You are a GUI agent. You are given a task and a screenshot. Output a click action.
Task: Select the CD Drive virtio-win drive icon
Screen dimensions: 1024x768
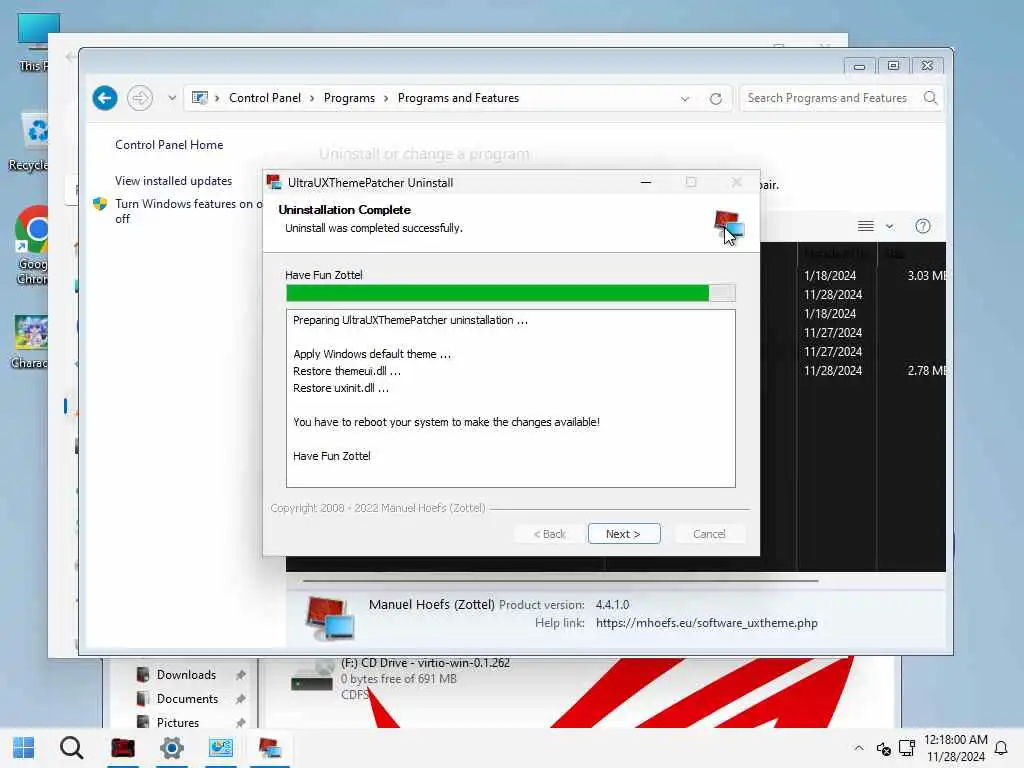pyautogui.click(x=312, y=677)
